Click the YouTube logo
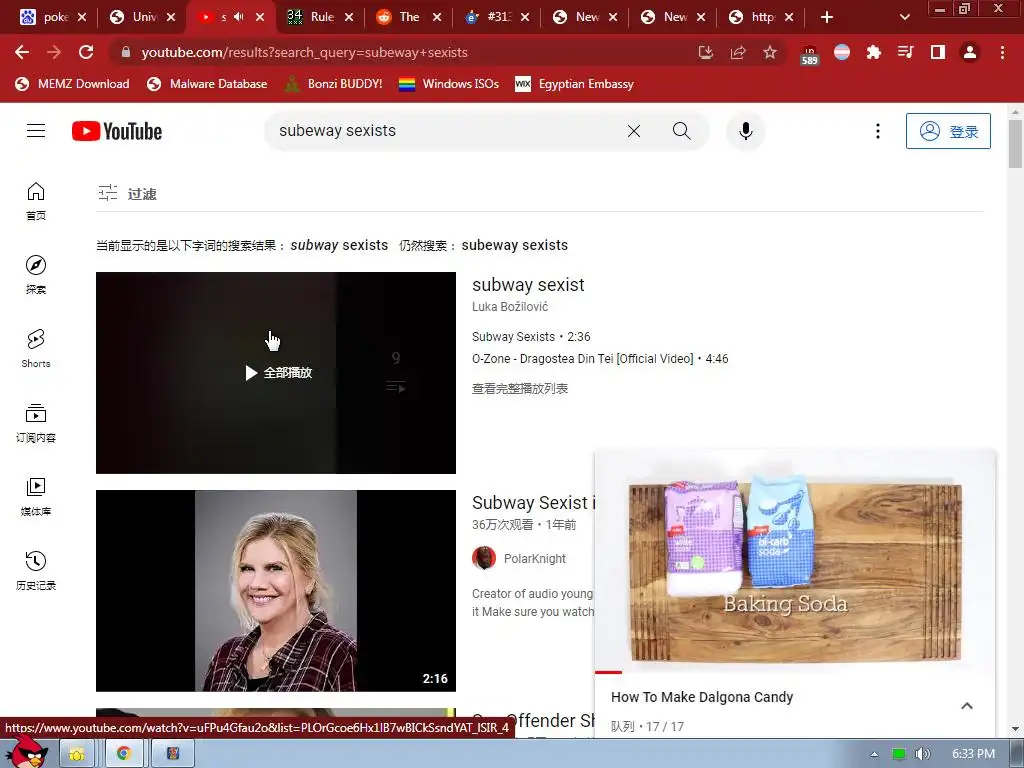Screen dimensions: 1024x768 (x=117, y=131)
